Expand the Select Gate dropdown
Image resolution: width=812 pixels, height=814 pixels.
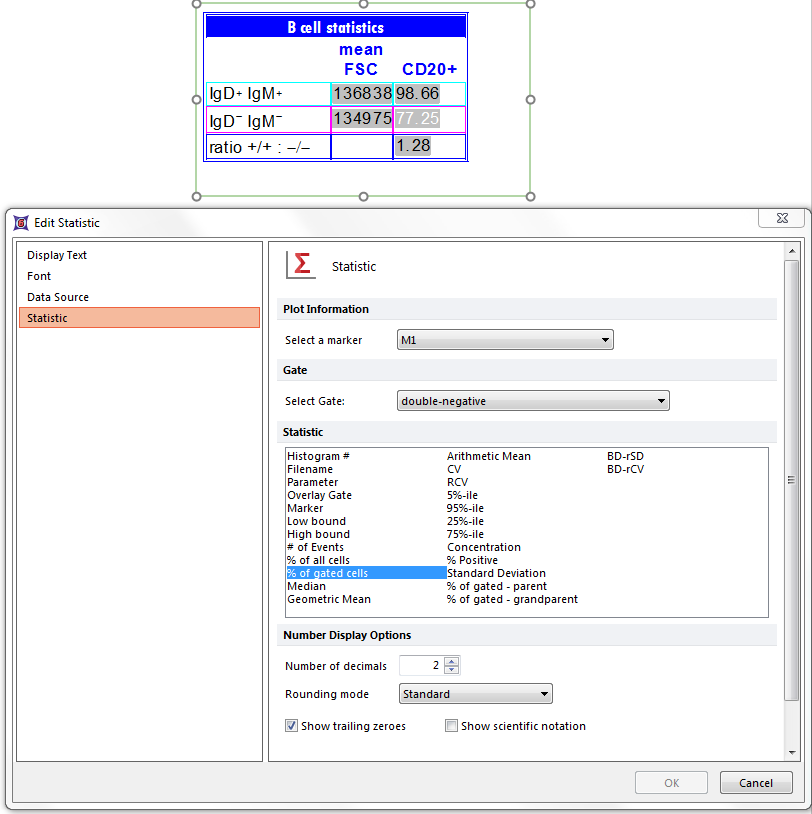tap(533, 401)
